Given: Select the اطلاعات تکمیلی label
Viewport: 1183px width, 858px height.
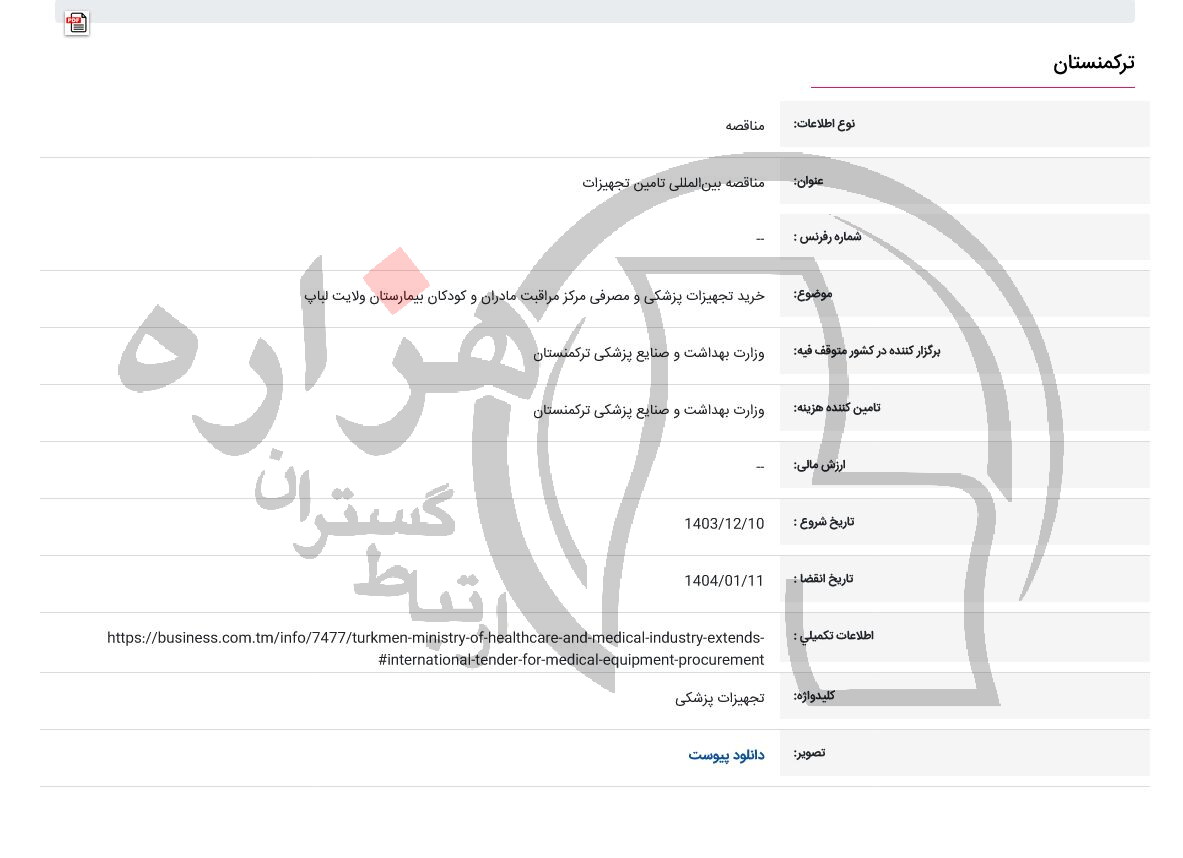Looking at the screenshot, I should (833, 636).
